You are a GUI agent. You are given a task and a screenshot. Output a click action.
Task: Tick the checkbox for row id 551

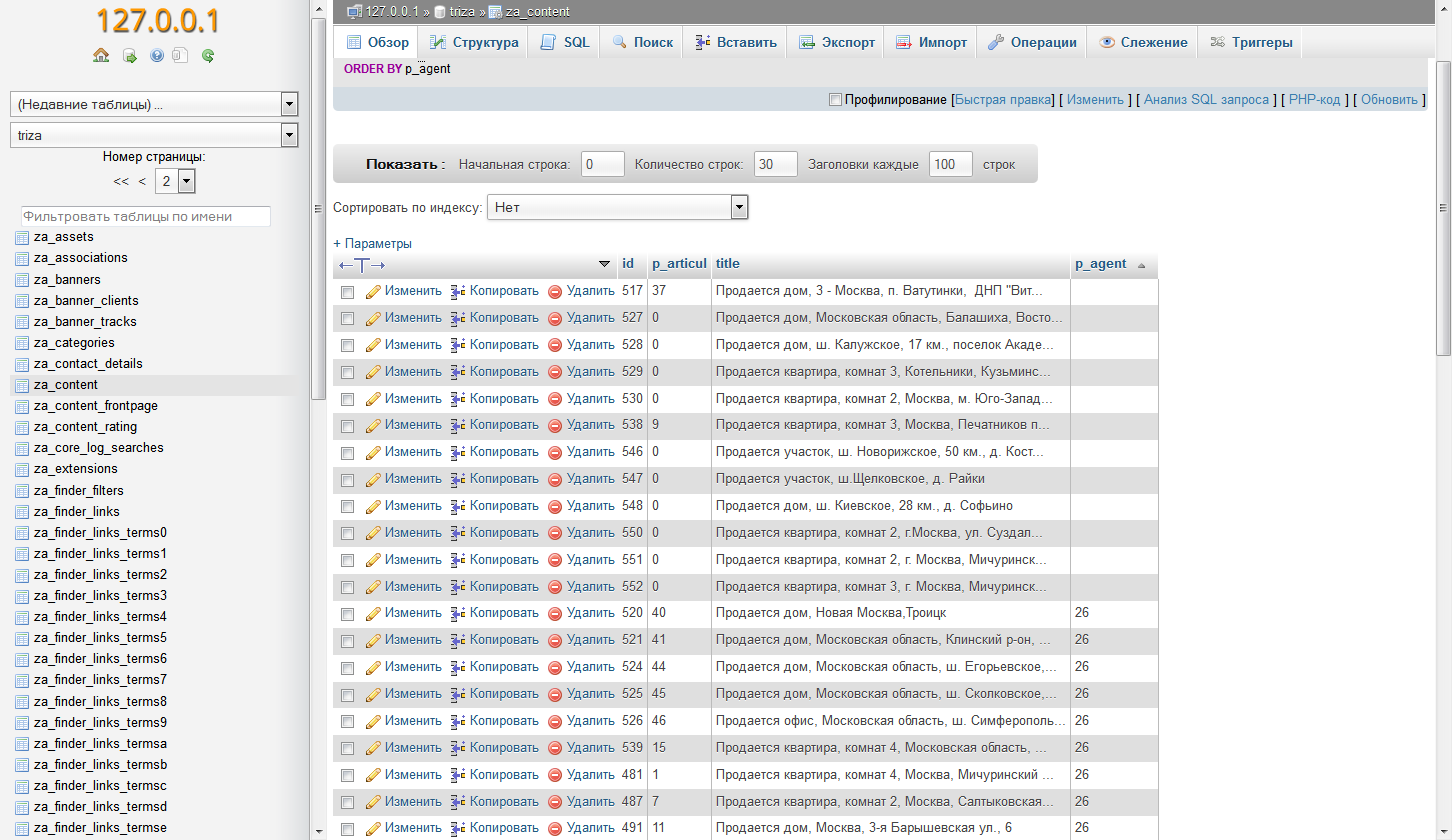[347, 560]
